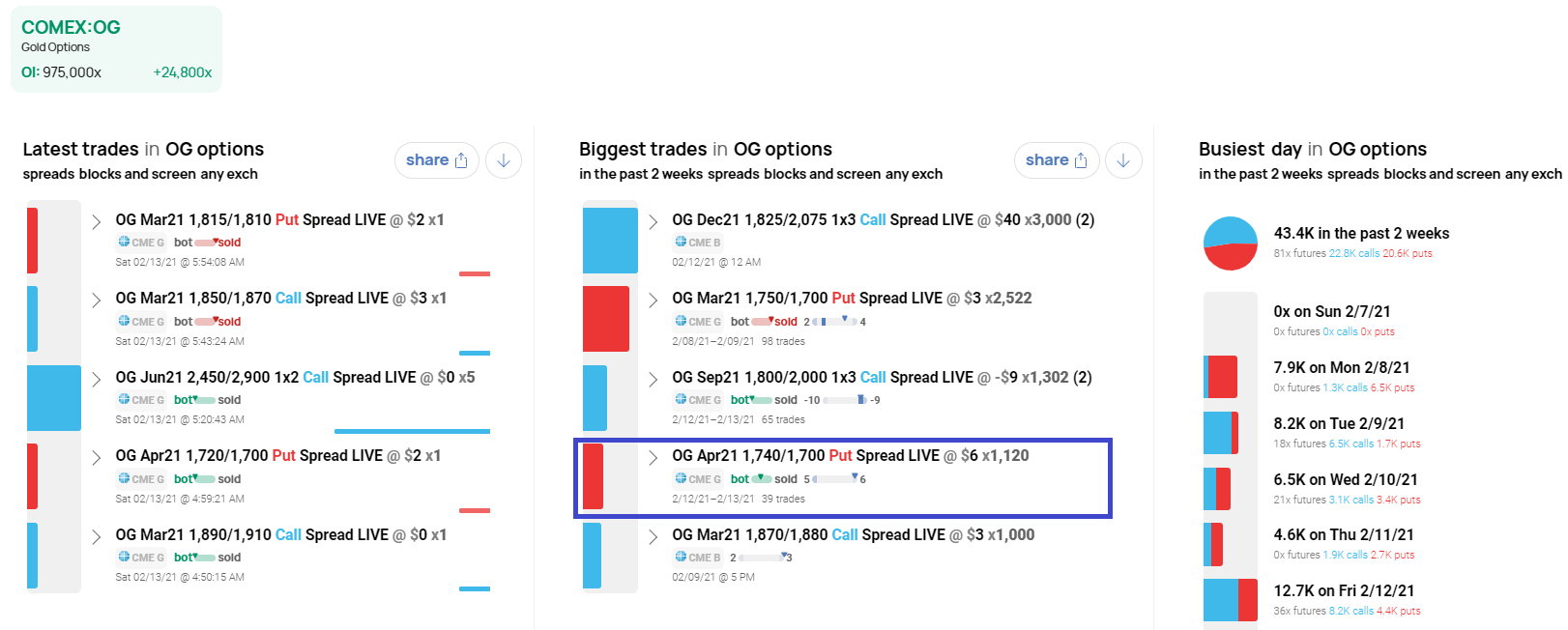Expand the OG Mar21 1,890/1,910 Call Spread trade

pyautogui.click(x=97, y=536)
